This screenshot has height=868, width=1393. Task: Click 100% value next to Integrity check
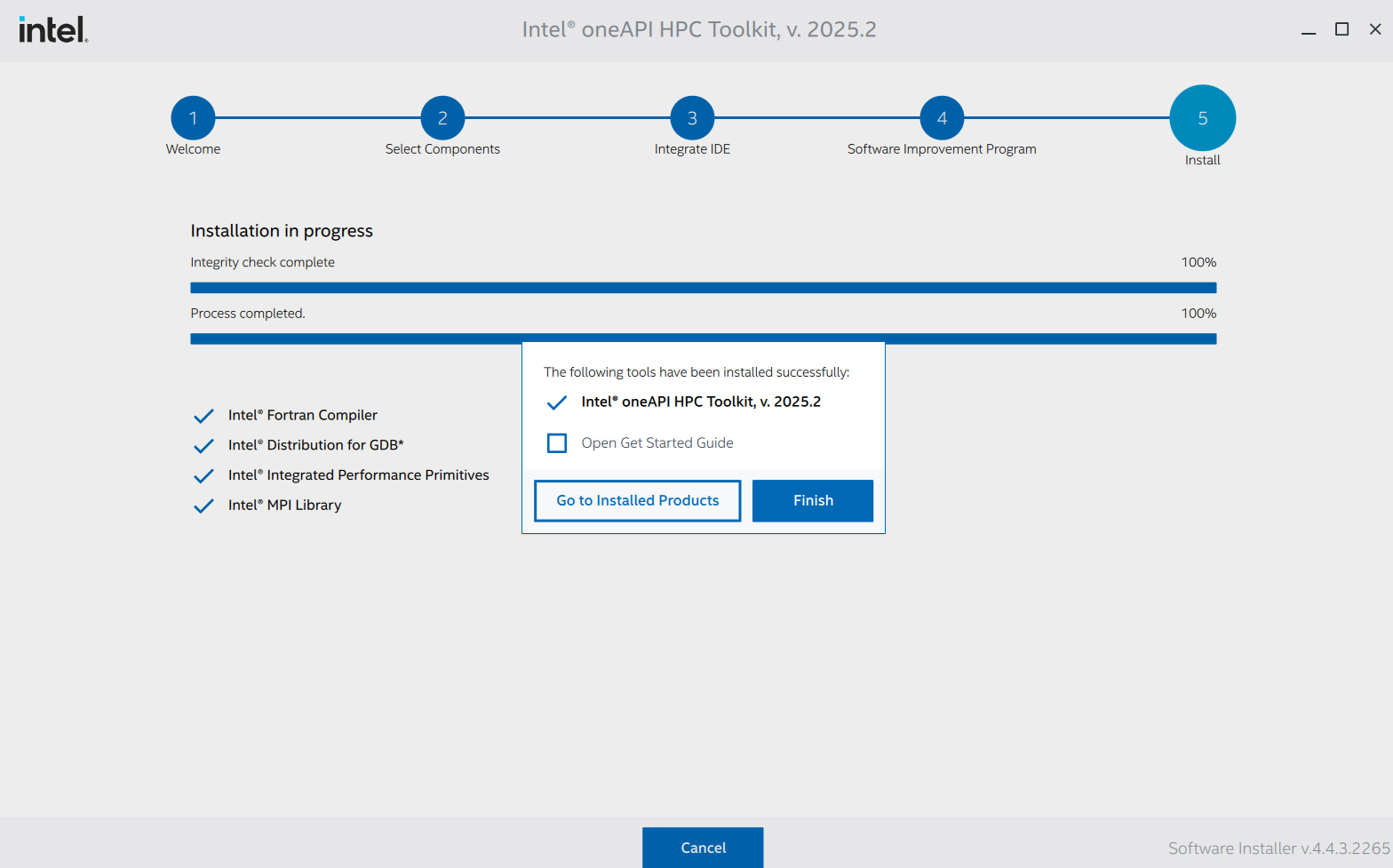[1198, 262]
